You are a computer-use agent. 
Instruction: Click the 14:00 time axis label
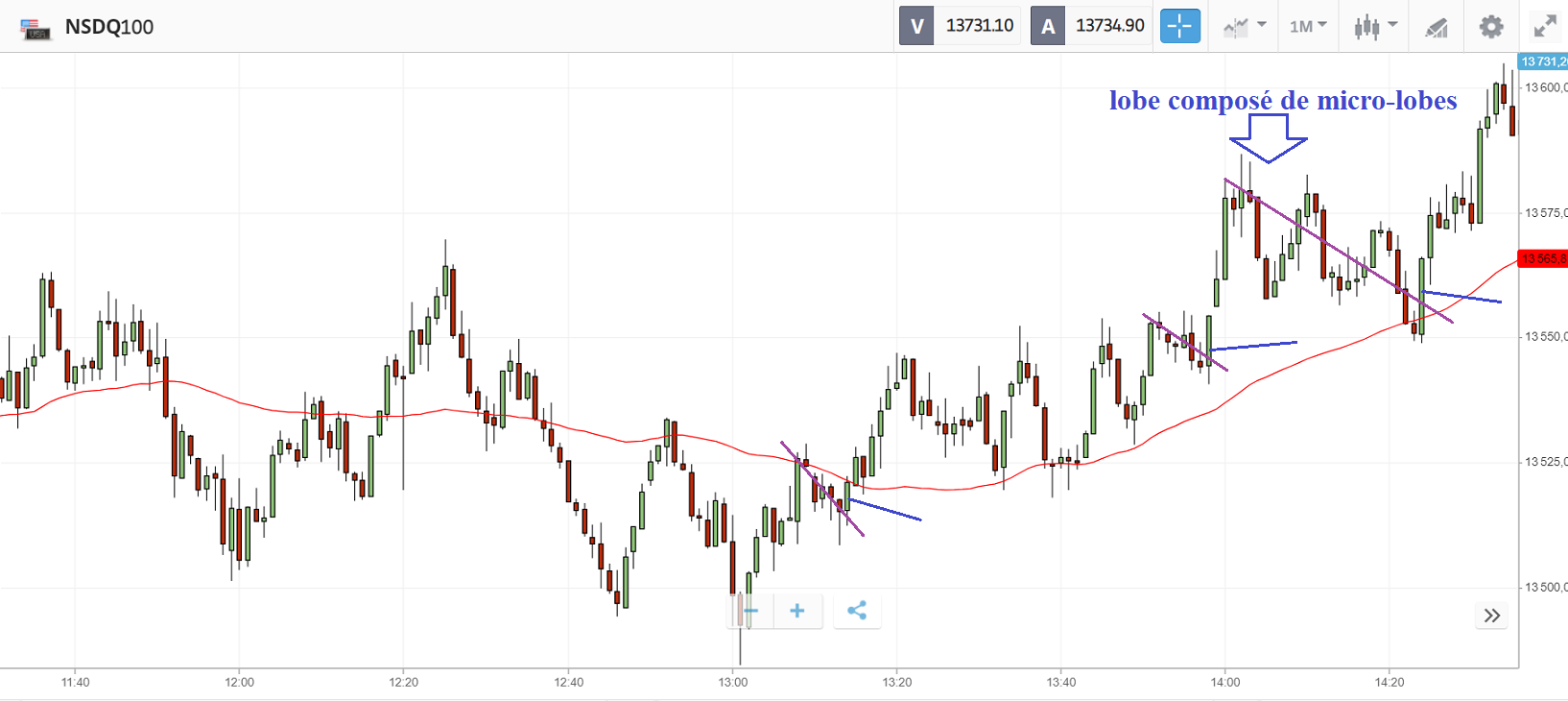pyautogui.click(x=1225, y=683)
